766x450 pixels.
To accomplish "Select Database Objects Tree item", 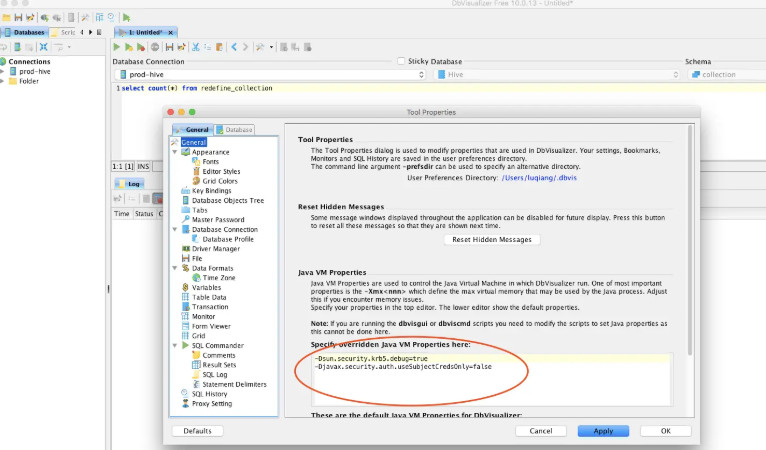I will [228, 200].
